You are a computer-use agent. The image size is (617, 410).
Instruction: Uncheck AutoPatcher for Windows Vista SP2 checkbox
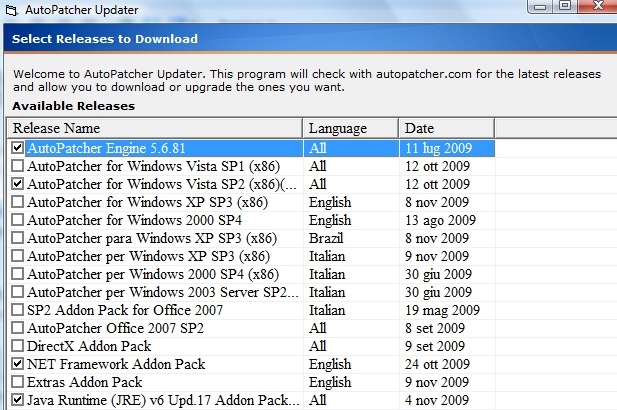tap(17, 184)
